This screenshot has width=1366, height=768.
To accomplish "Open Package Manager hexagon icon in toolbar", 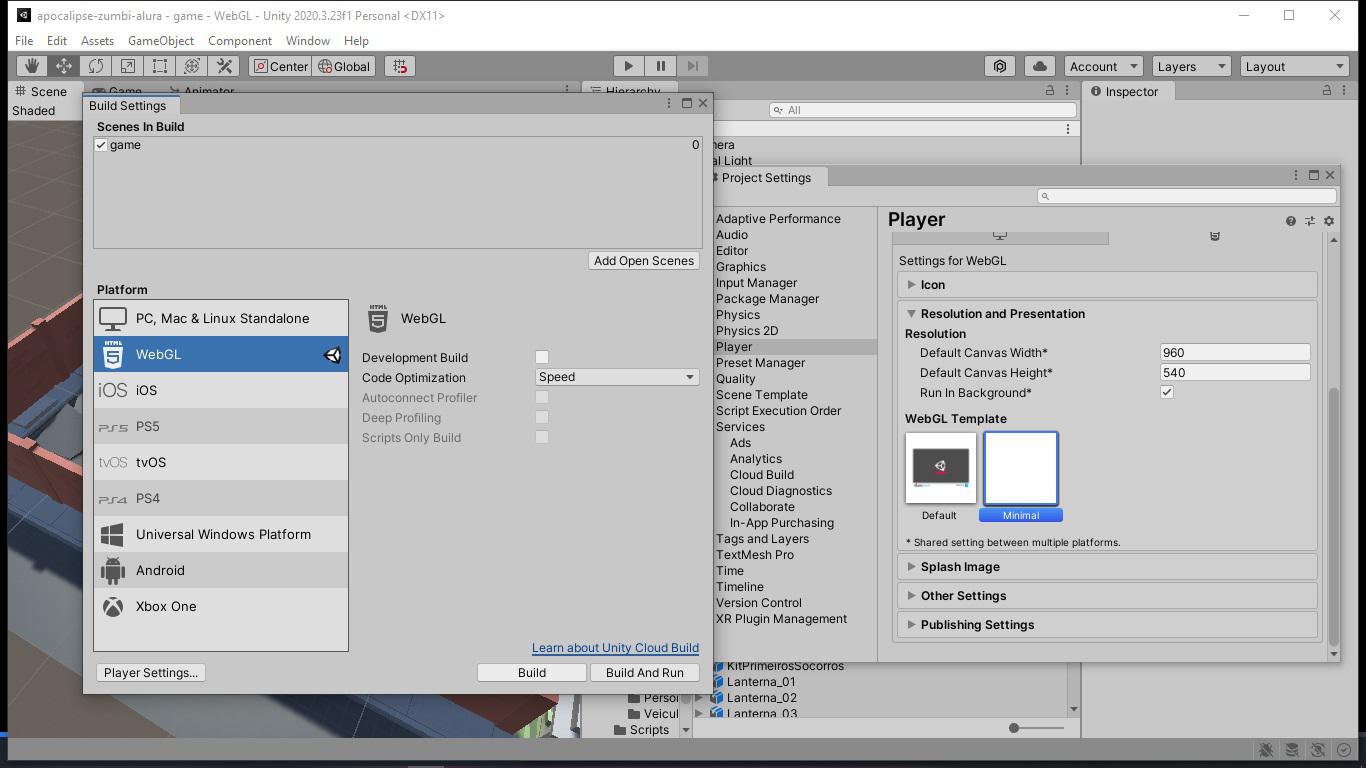I will pyautogui.click(x=1000, y=66).
